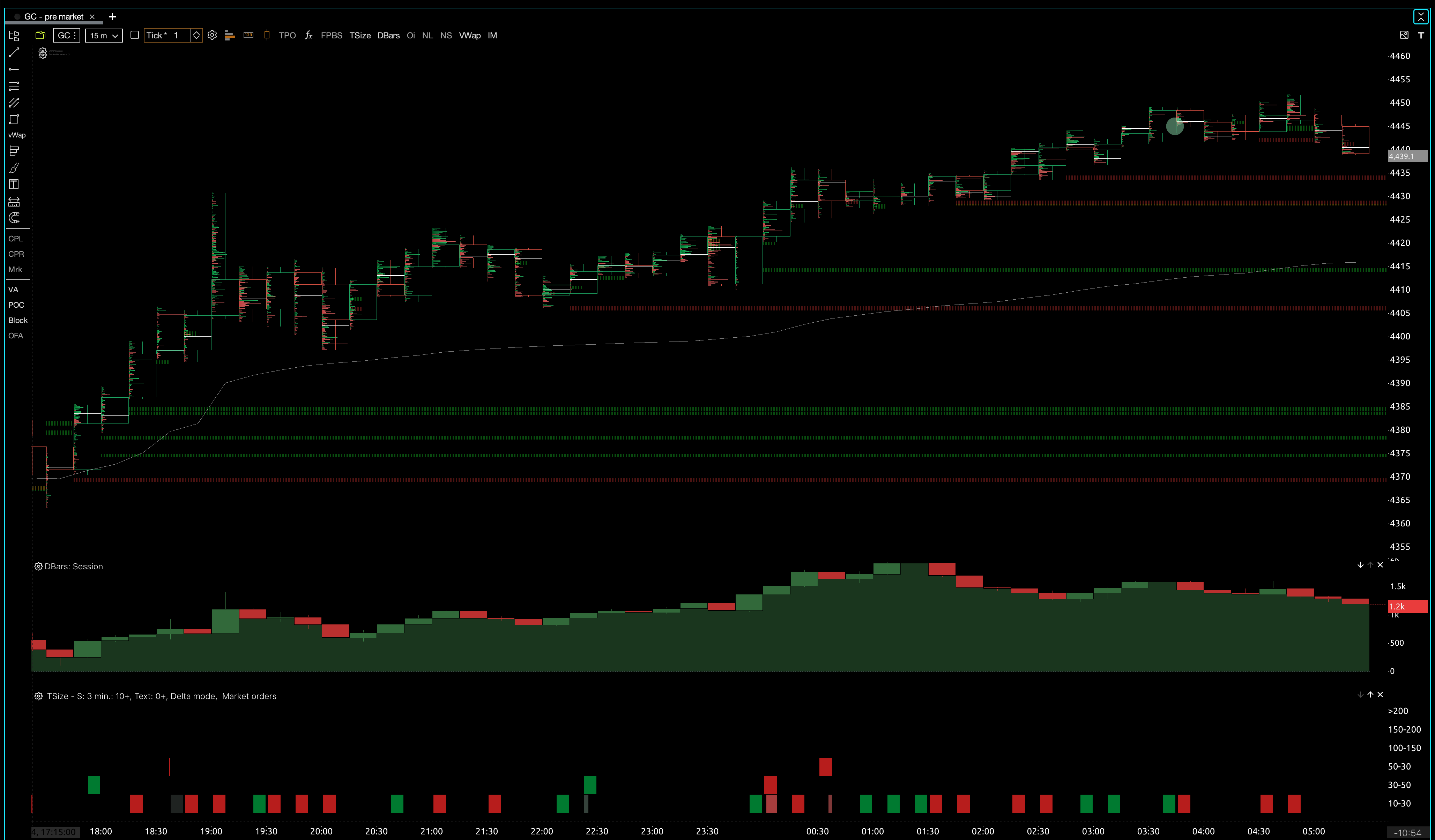
Task: Tick the checkbox beside Tick field
Action: 134,35
